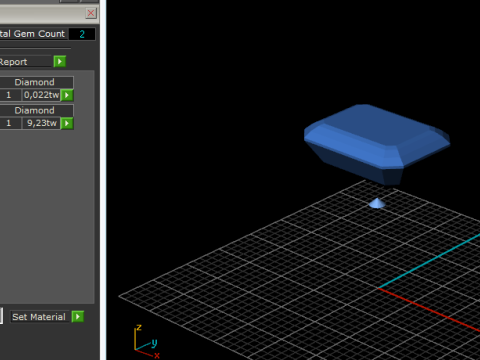Click the 0,022tw carat weight value

tap(41, 95)
